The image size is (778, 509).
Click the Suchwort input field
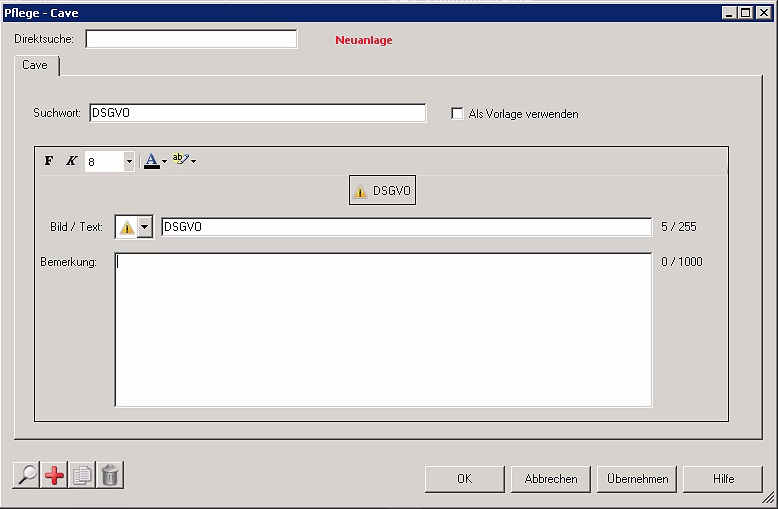pos(258,113)
